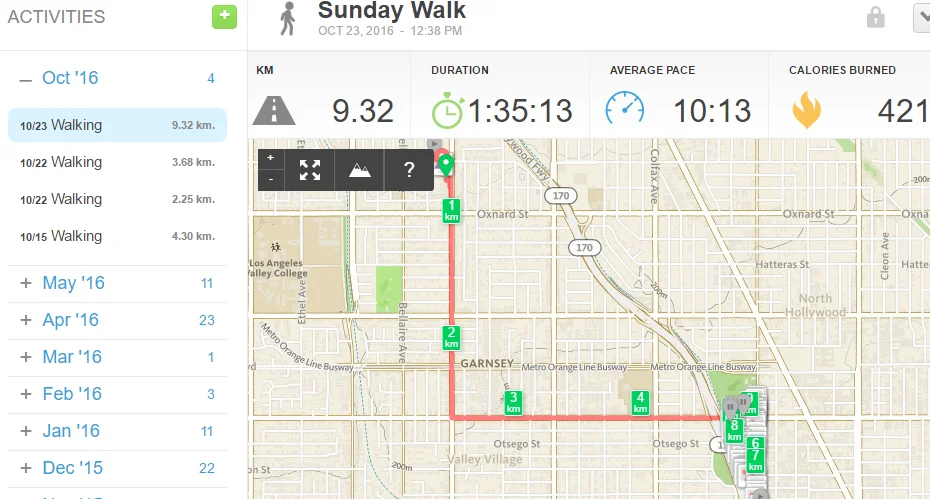Click the 3 km route marker
The width and height of the screenshot is (930, 499).
click(x=514, y=403)
